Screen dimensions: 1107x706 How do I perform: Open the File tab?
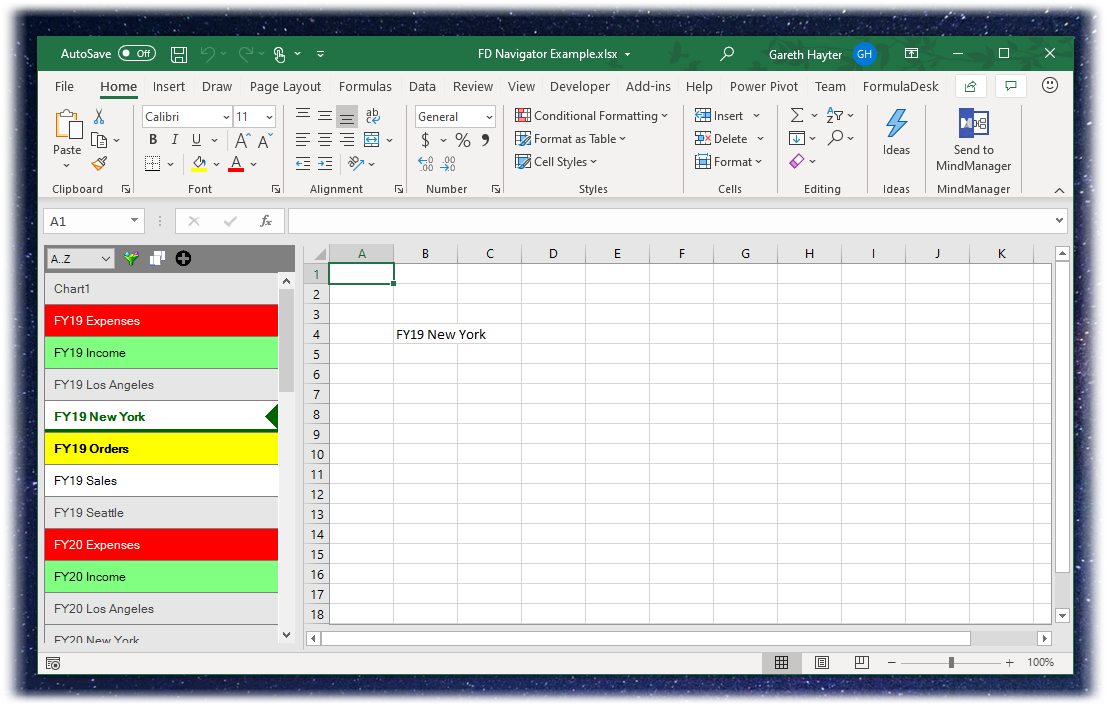64,86
